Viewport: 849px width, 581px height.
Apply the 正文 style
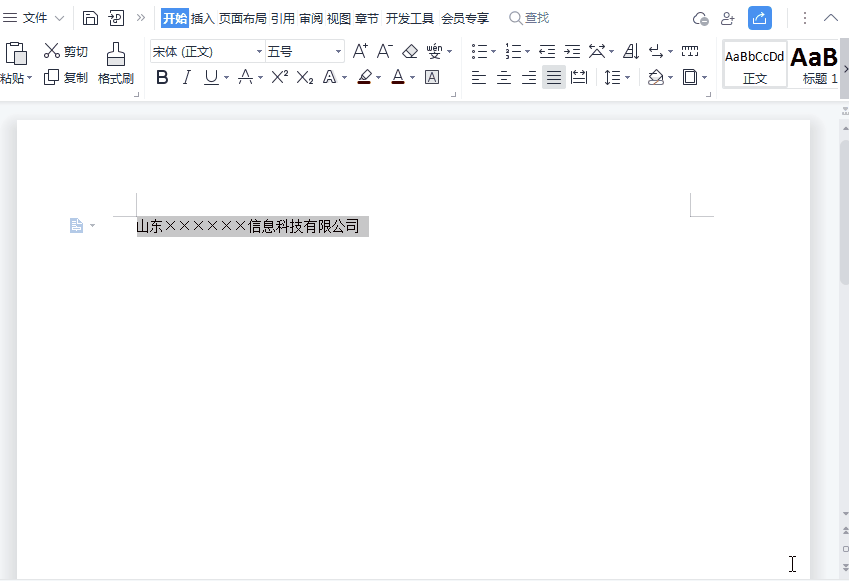tap(755, 64)
